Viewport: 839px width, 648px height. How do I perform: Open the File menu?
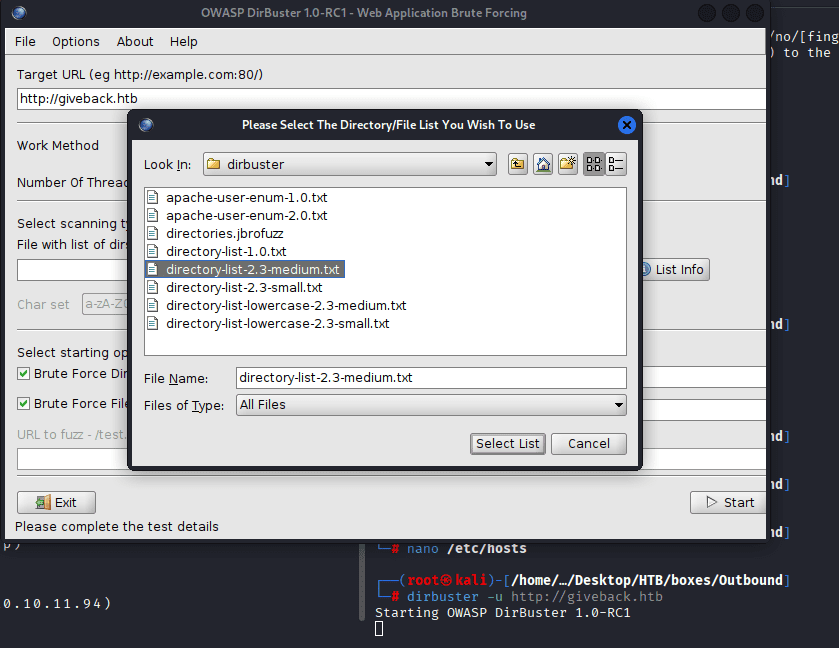coord(25,42)
